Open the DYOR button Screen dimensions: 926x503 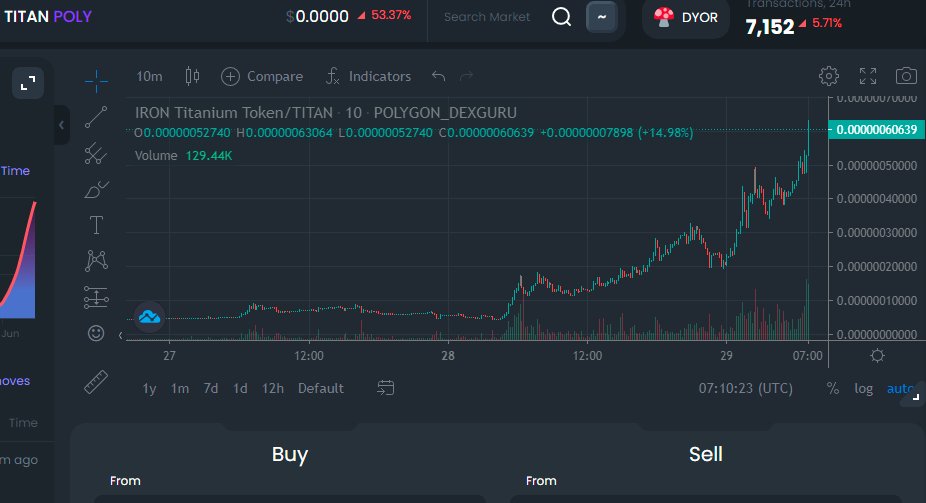686,18
